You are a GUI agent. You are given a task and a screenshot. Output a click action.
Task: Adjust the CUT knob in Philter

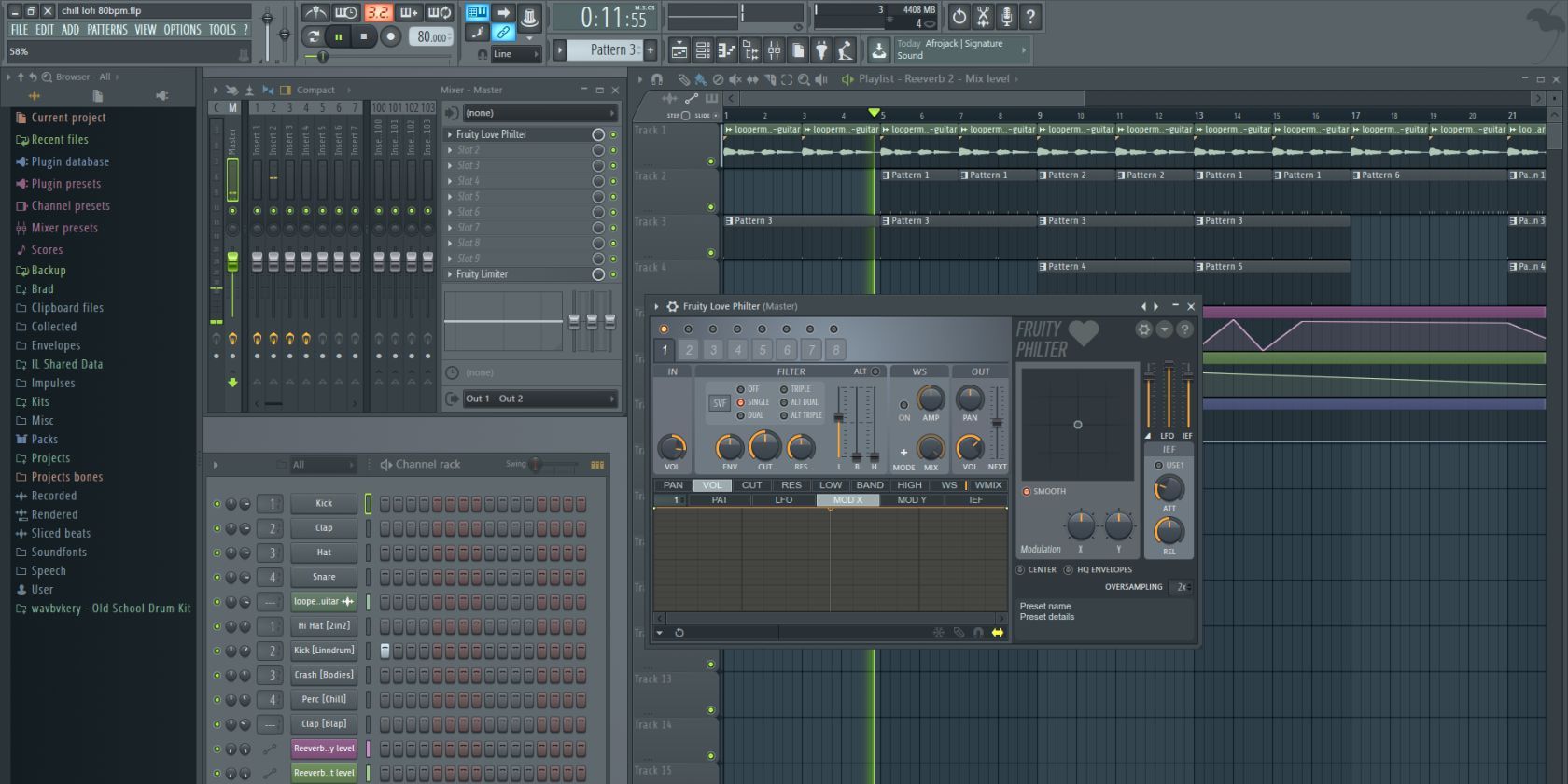click(764, 445)
